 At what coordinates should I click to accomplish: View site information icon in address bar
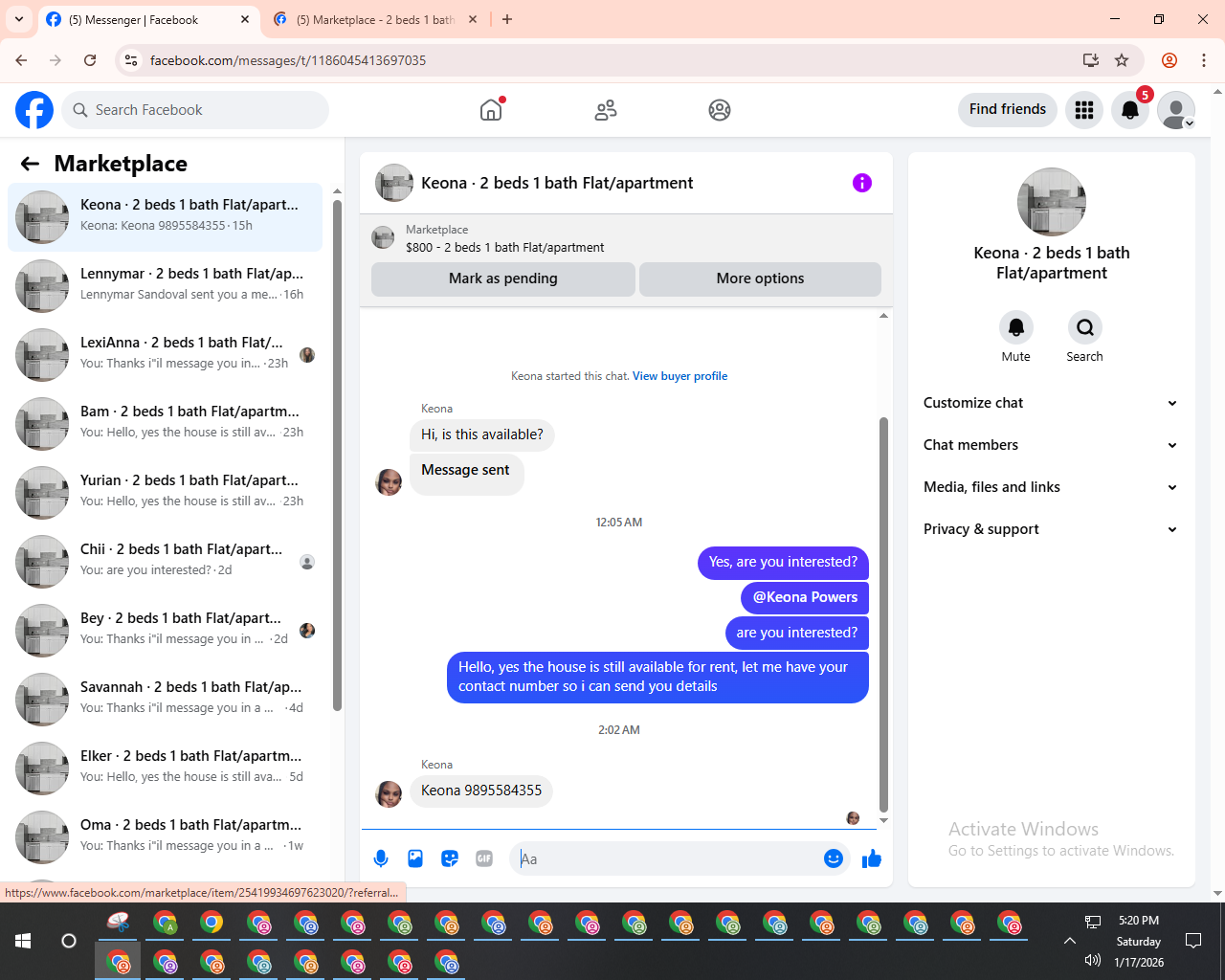coord(131,60)
